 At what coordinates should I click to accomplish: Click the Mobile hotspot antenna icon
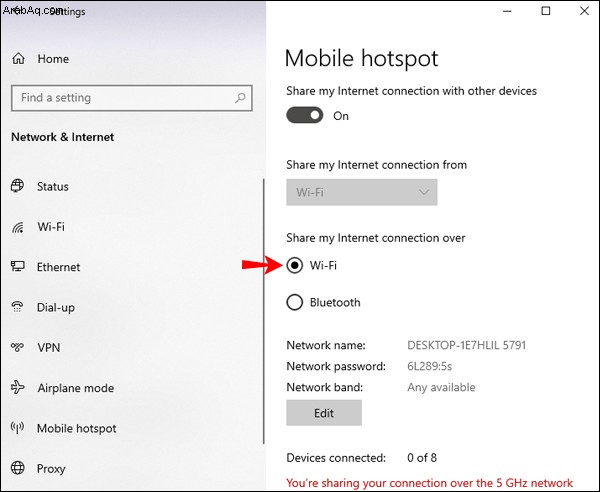[17, 427]
